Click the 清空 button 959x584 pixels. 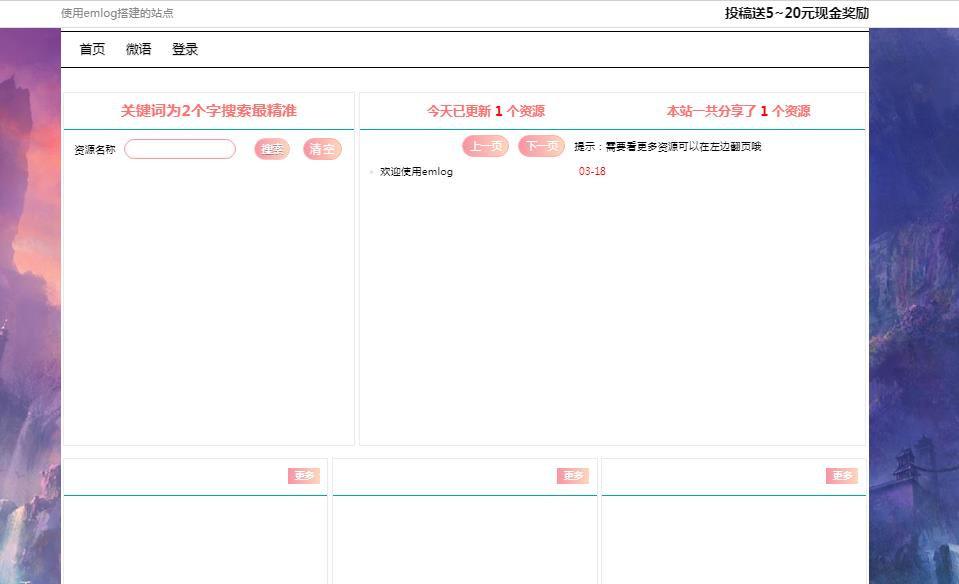click(x=322, y=149)
